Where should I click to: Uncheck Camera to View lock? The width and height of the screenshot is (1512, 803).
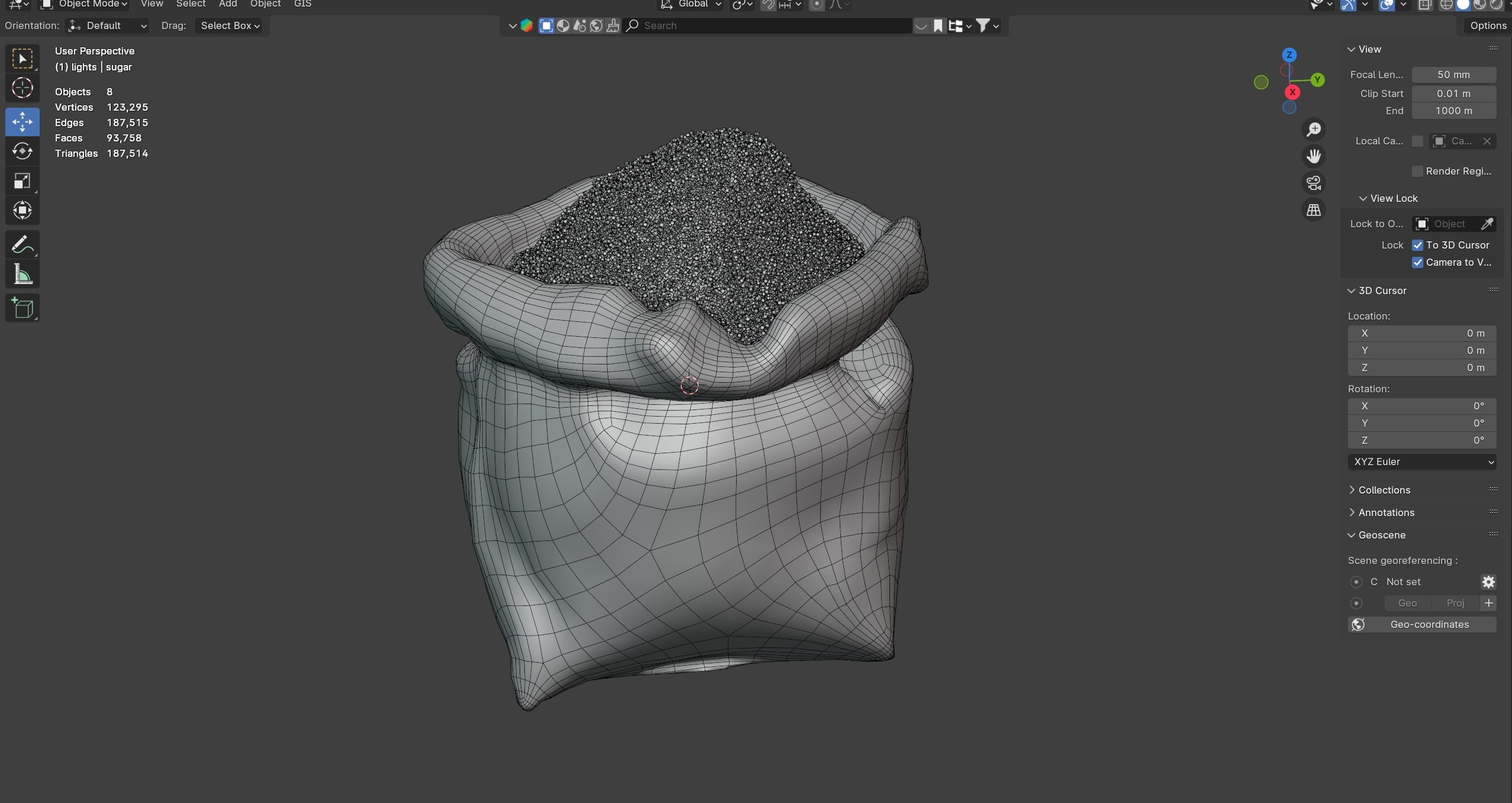click(x=1418, y=262)
